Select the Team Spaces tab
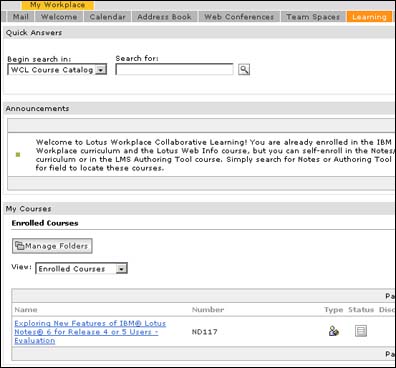The width and height of the screenshot is (396, 368). [313, 17]
